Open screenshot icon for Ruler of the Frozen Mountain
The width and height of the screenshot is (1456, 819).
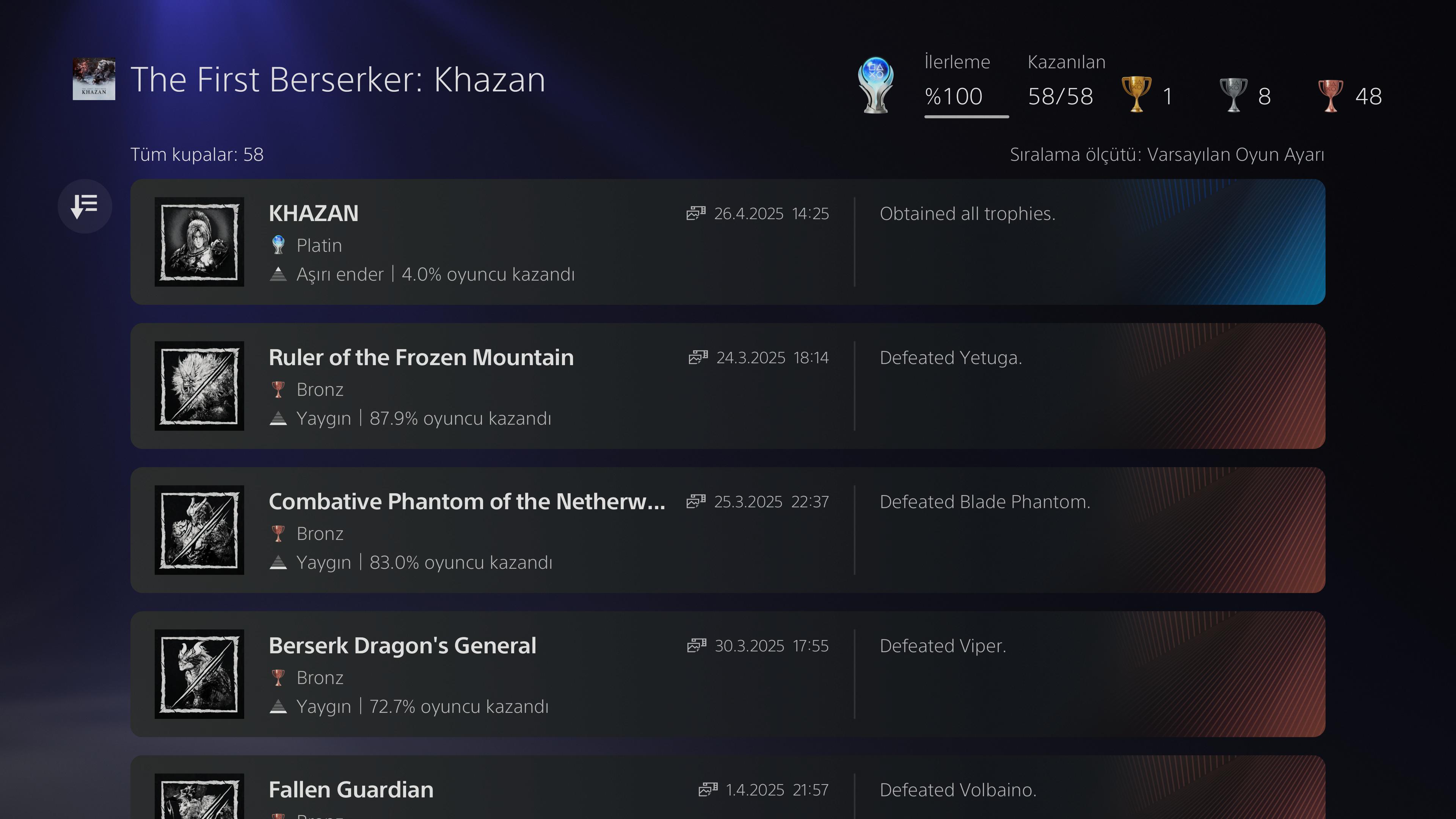point(698,357)
